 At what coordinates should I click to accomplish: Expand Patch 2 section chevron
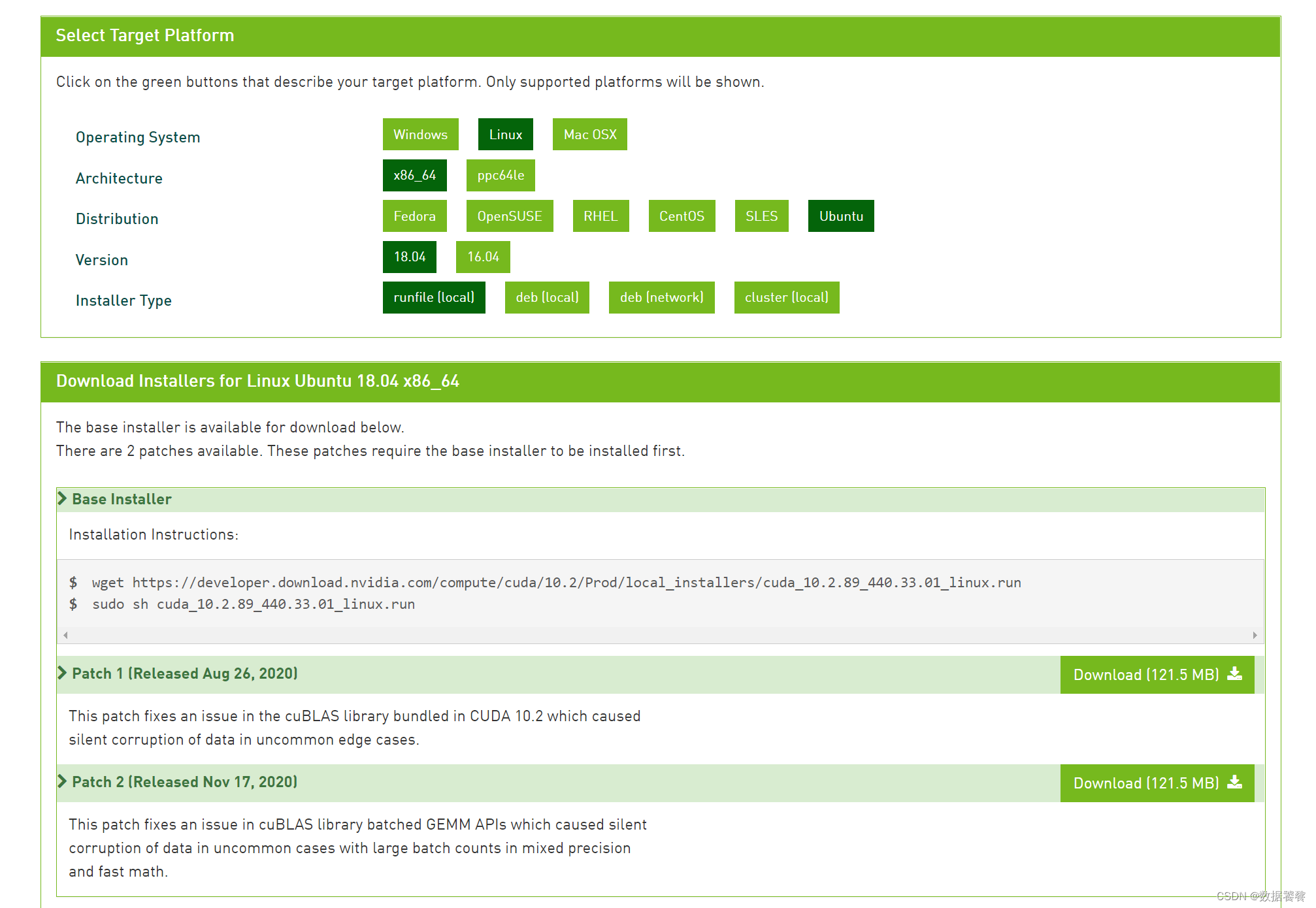tap(62, 781)
